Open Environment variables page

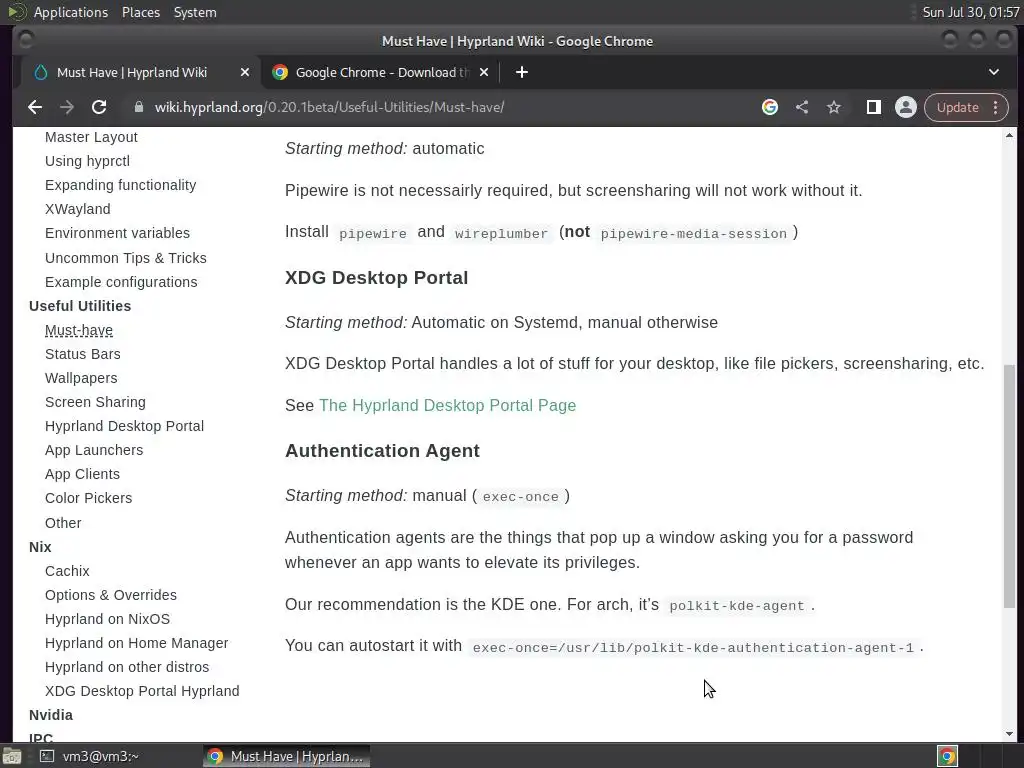coord(118,233)
